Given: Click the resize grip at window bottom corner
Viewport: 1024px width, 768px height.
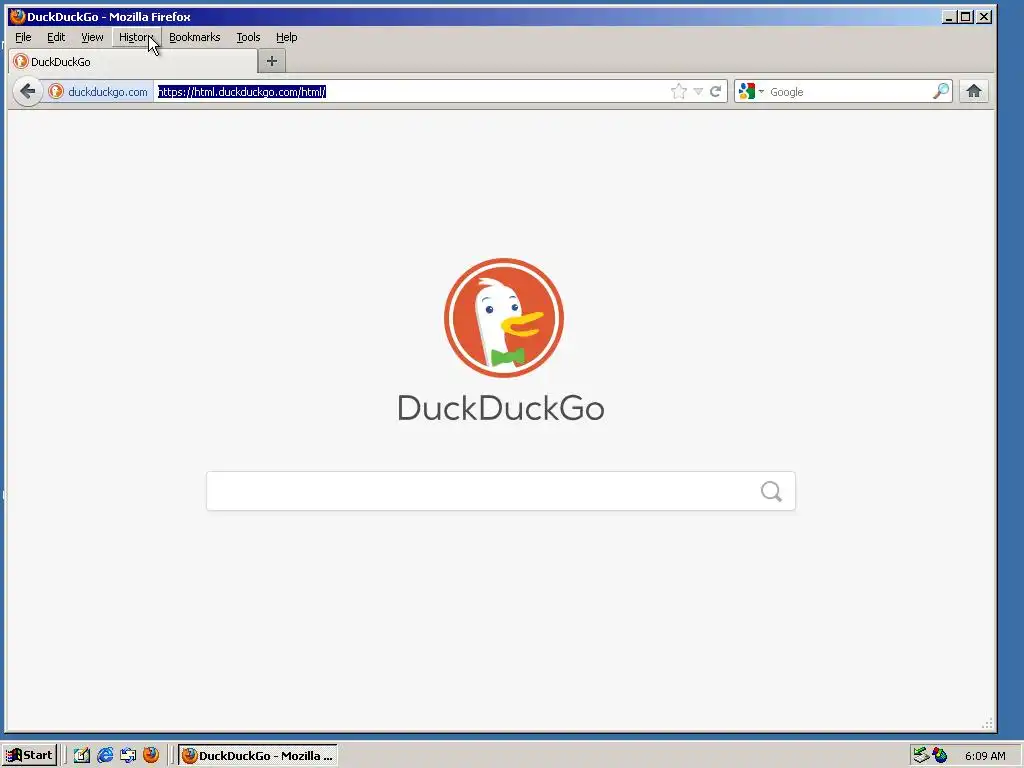Looking at the screenshot, I should coord(987,723).
